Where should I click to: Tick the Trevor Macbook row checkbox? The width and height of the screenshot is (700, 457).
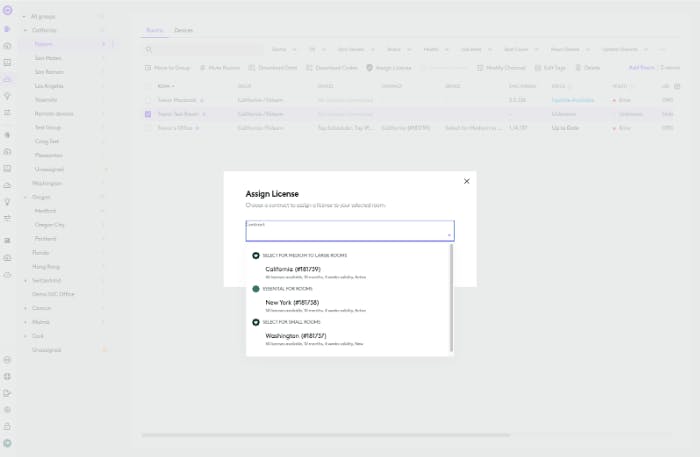148,100
